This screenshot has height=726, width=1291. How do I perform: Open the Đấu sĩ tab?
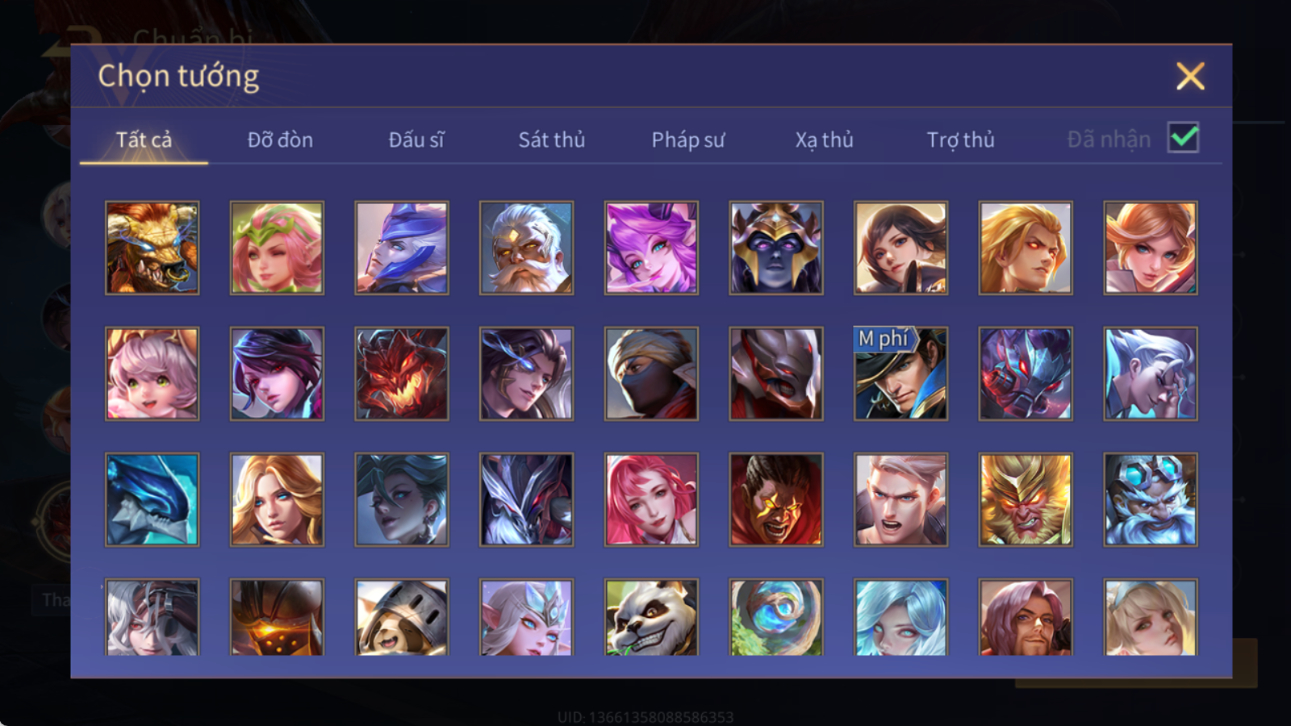click(416, 140)
